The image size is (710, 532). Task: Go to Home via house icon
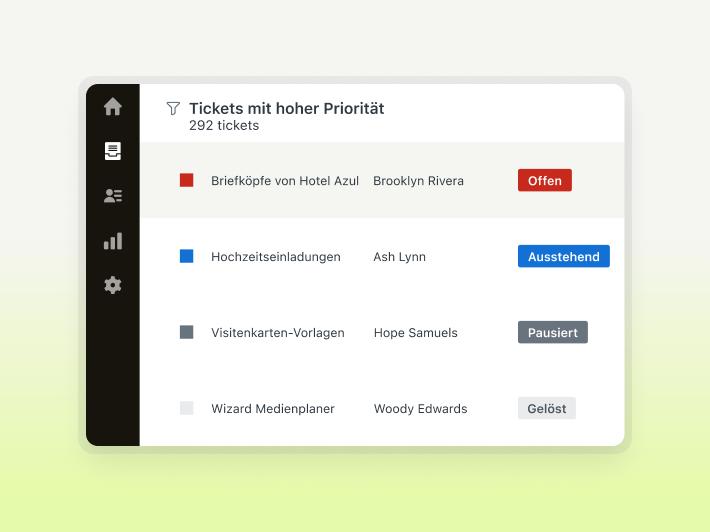113,107
